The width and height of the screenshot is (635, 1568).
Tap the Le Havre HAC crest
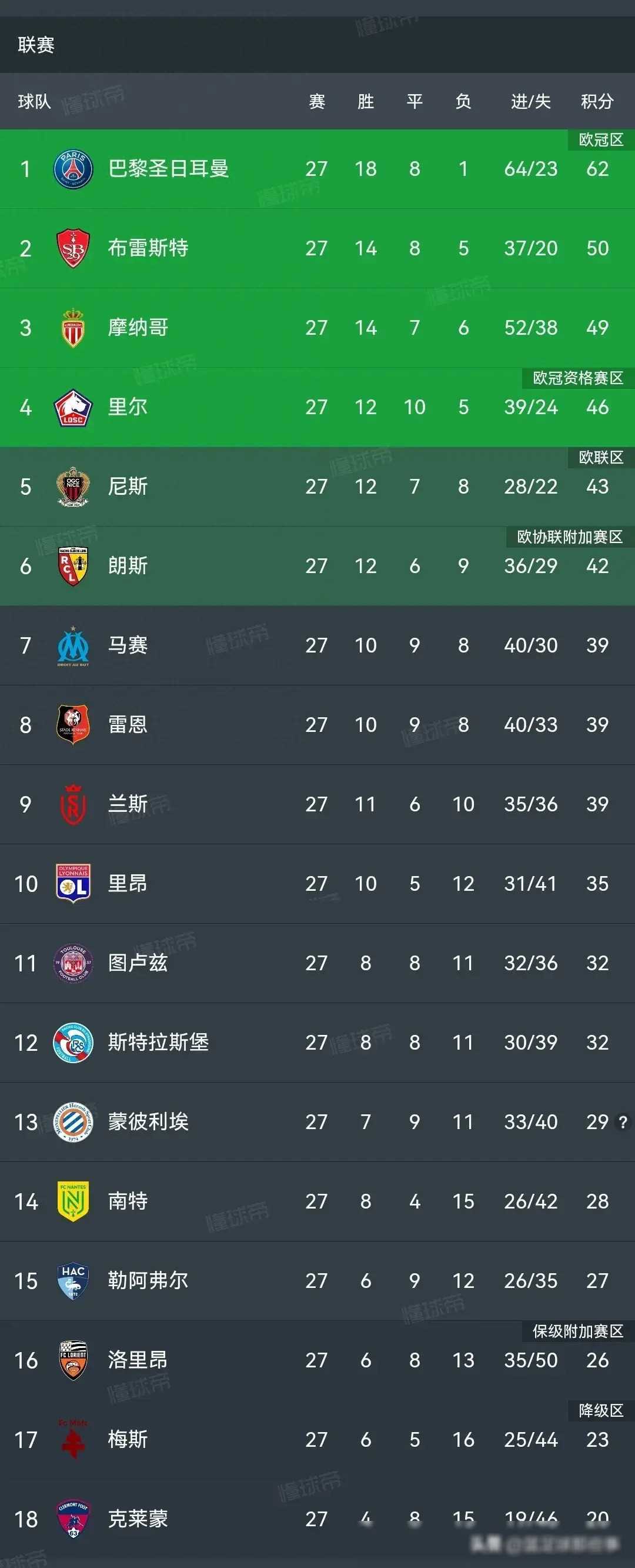pos(73,1281)
